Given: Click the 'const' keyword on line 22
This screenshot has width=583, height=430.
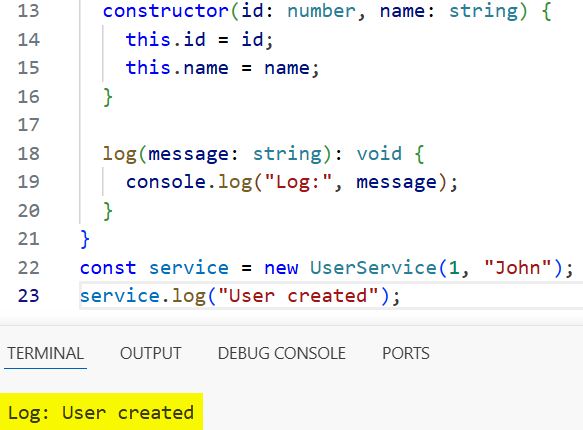Looking at the screenshot, I should pos(108,268).
